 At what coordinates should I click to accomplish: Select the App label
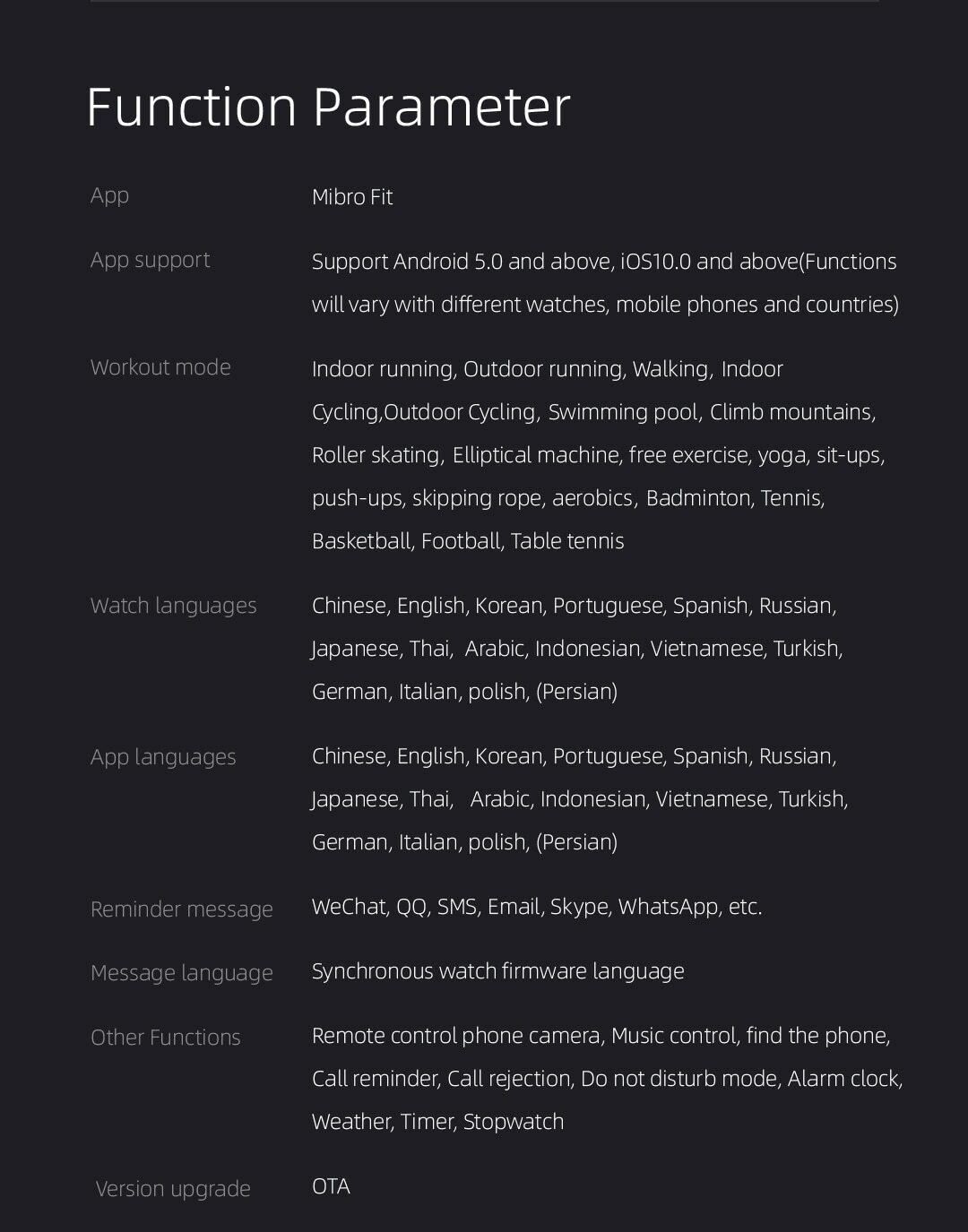[109, 196]
